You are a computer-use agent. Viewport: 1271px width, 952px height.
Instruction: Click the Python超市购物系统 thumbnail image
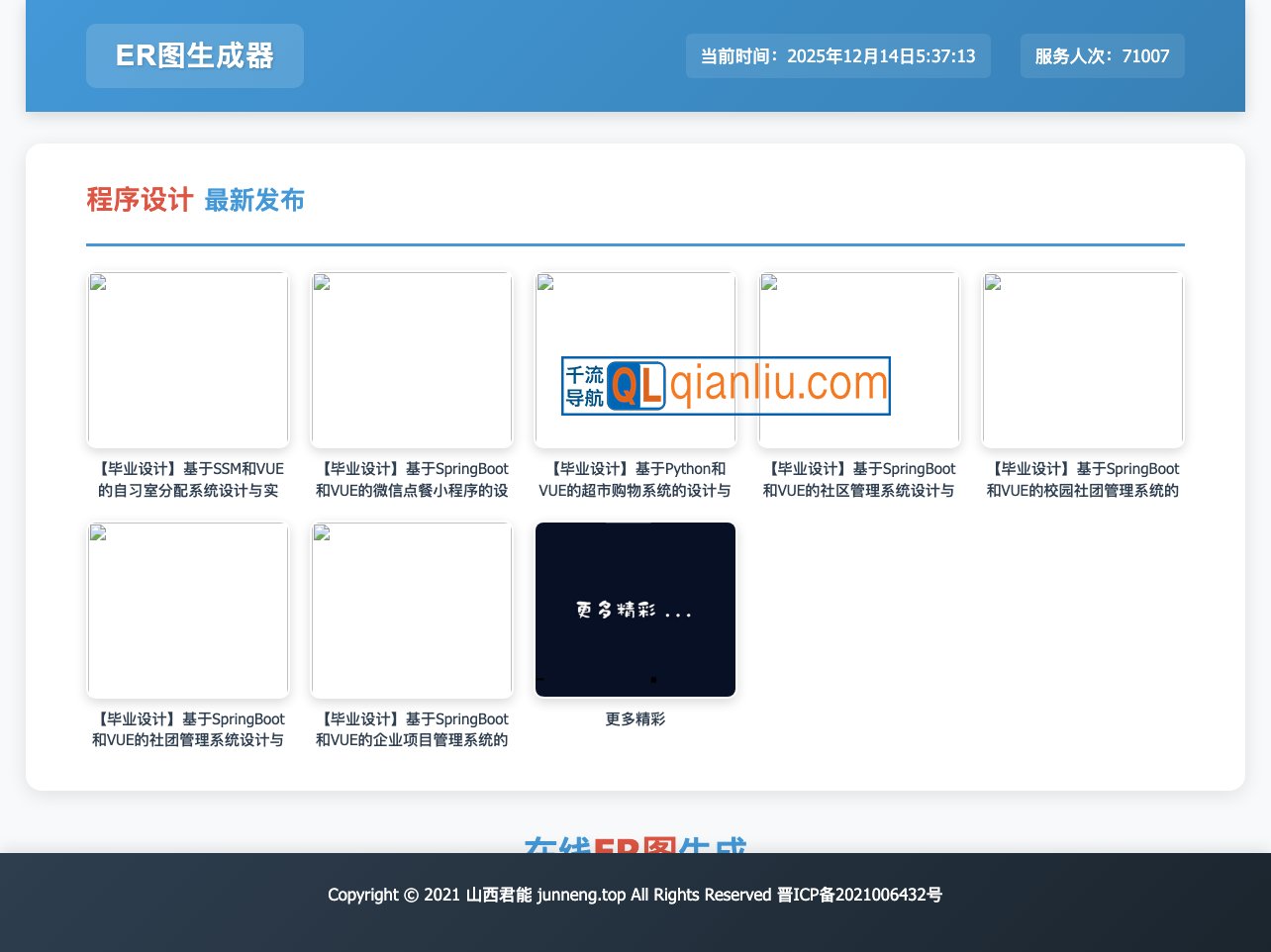point(635,359)
